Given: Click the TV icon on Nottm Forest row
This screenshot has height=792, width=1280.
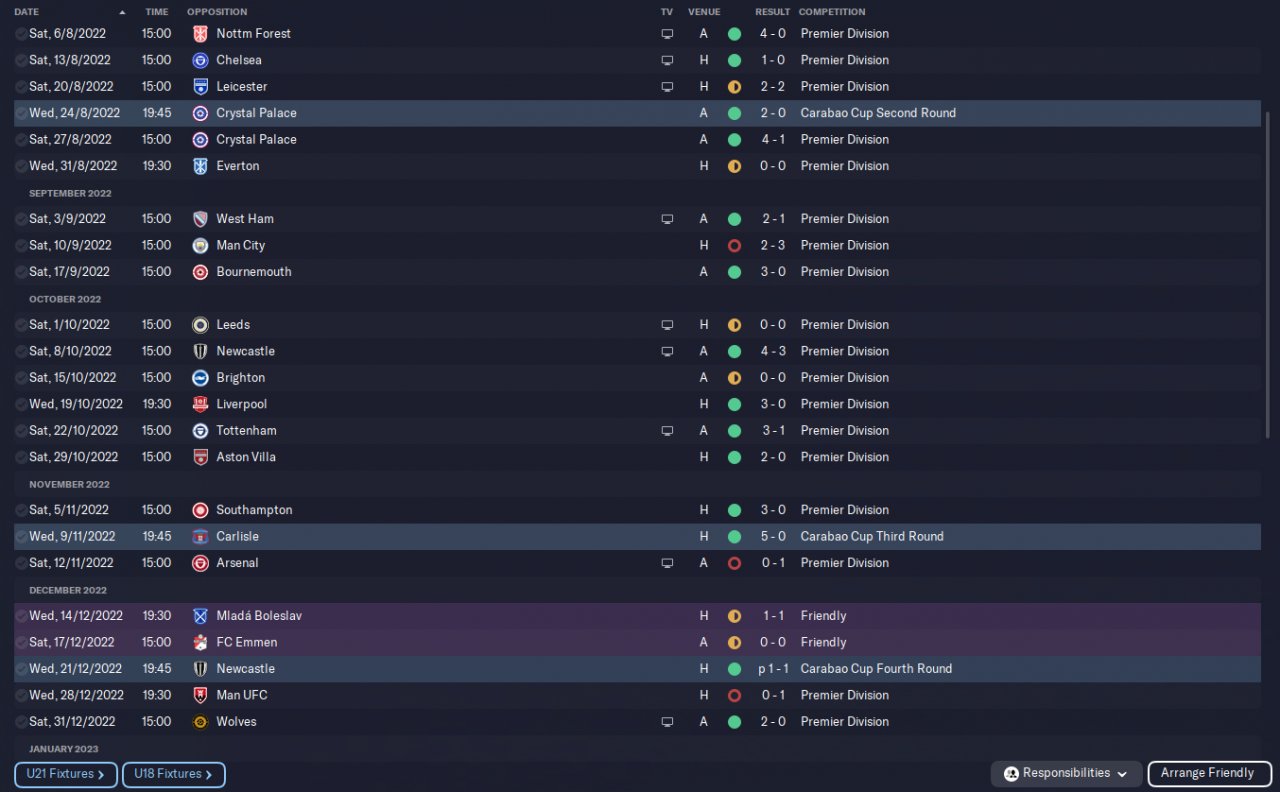Looking at the screenshot, I should coord(667,34).
